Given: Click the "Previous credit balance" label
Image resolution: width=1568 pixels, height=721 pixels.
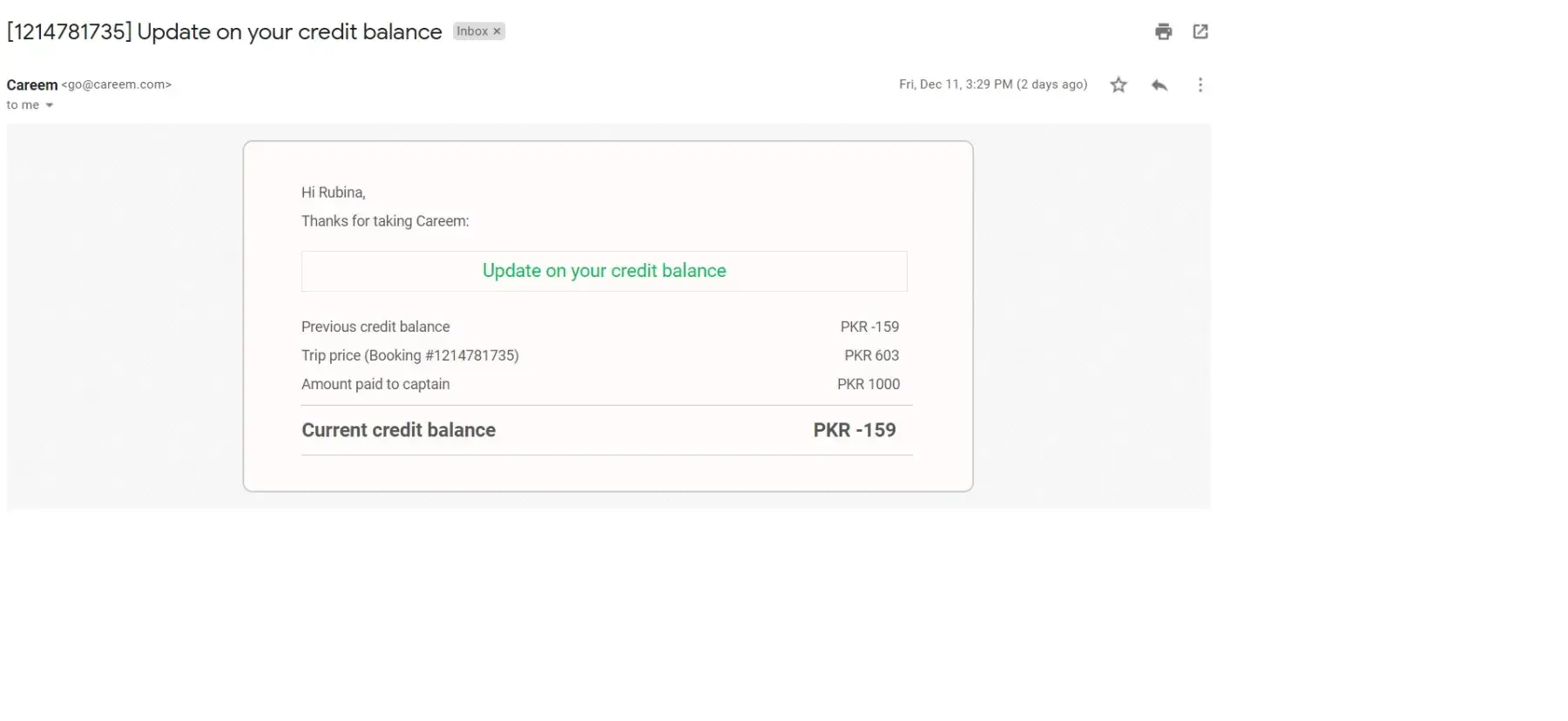Looking at the screenshot, I should (375, 327).
